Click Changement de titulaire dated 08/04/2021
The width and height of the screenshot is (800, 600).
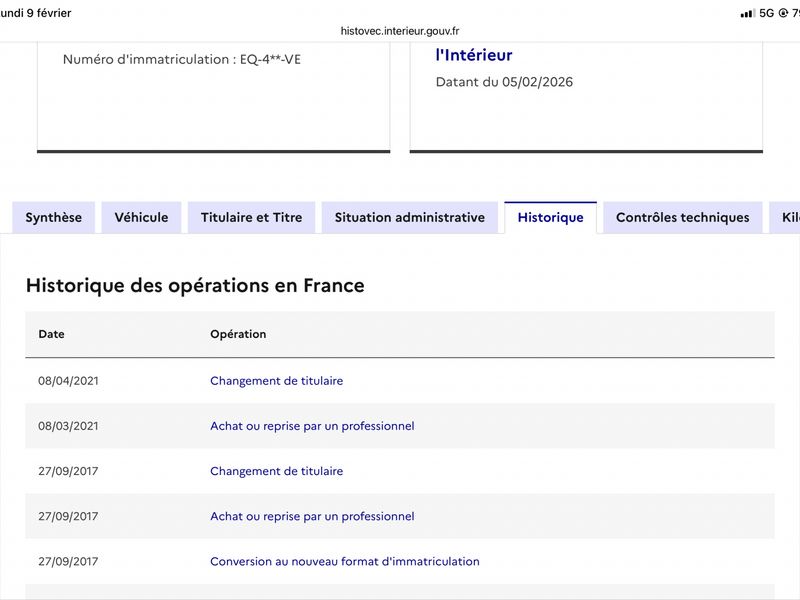[277, 381]
